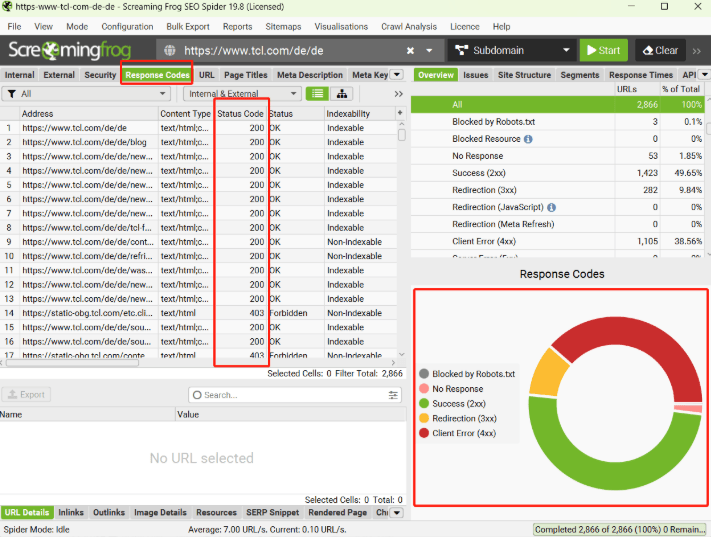Expand the hidden right-panel tabs with double chevron

coord(398,94)
